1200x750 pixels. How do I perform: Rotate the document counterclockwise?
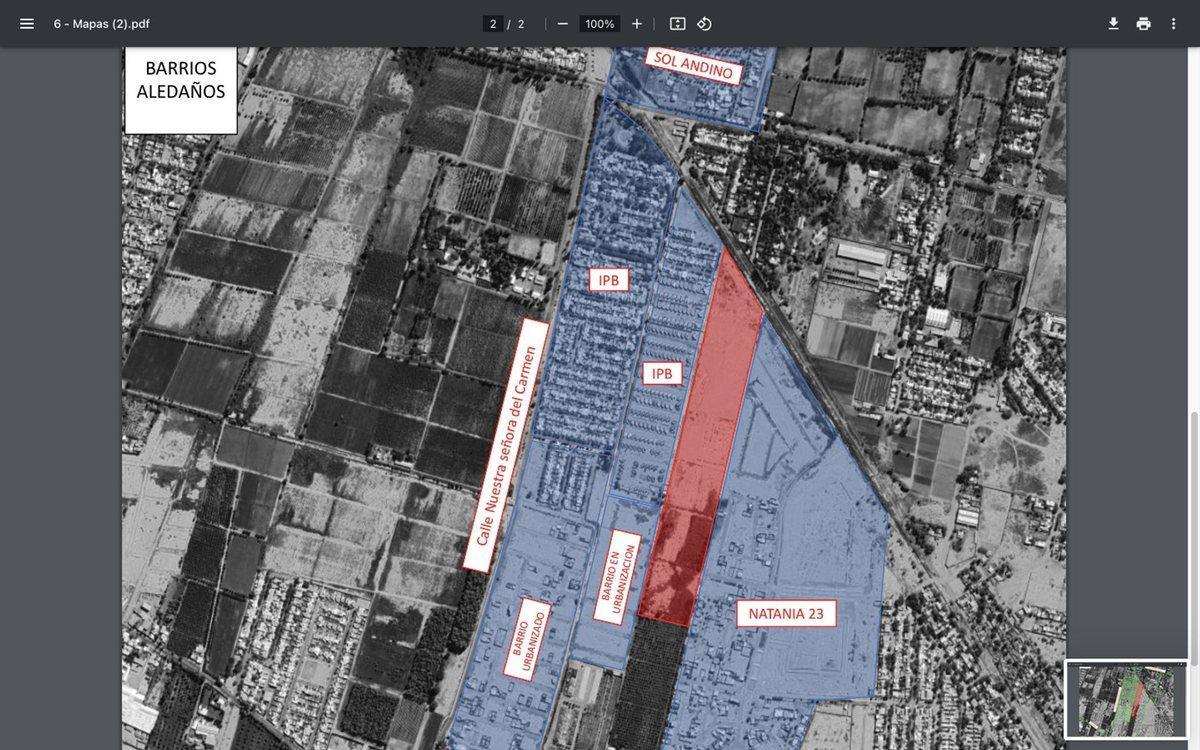point(705,24)
